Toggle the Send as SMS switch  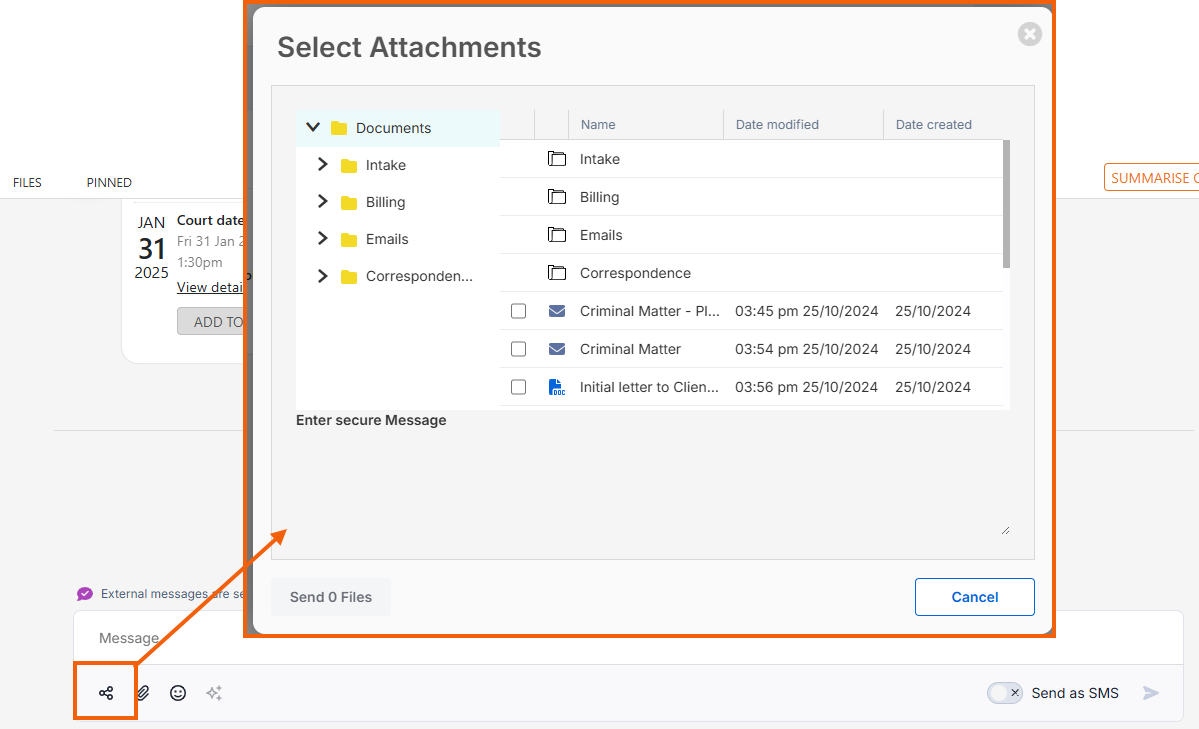1004,693
